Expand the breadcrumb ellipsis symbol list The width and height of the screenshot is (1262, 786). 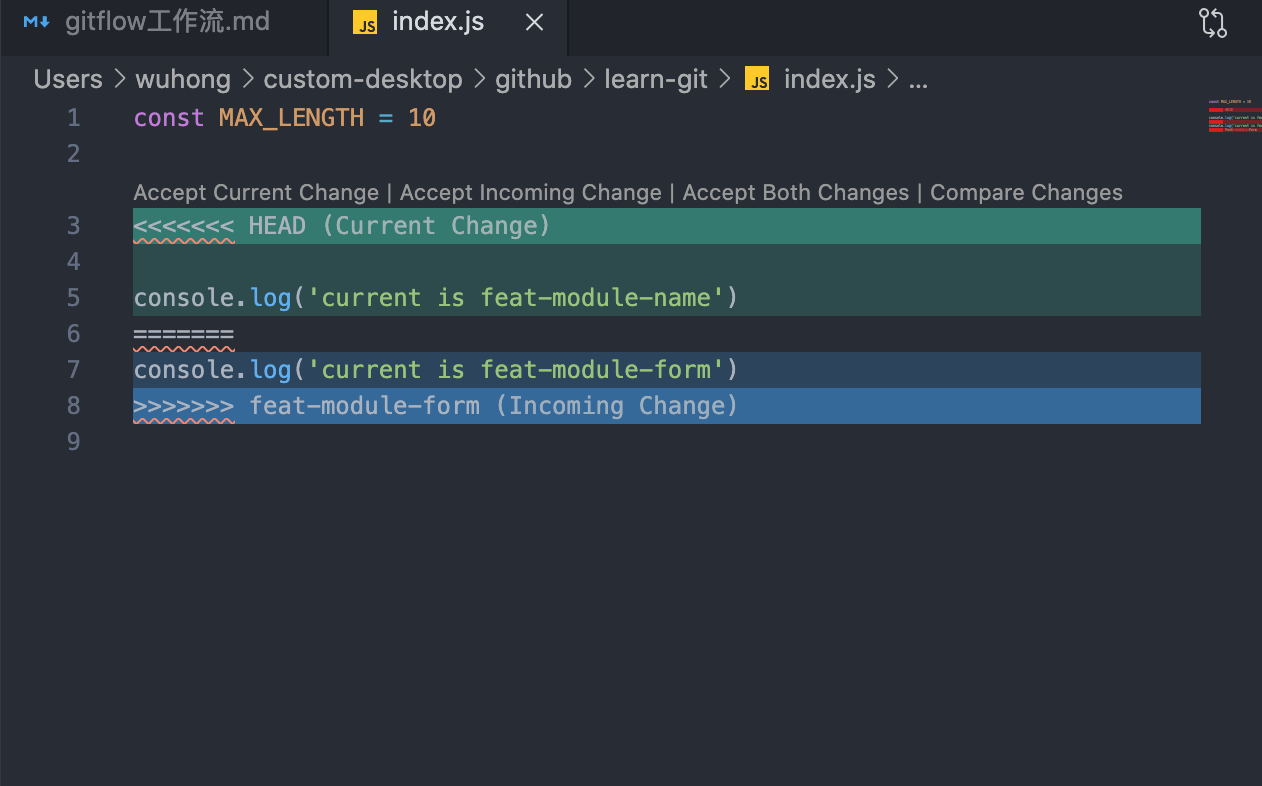[918, 80]
